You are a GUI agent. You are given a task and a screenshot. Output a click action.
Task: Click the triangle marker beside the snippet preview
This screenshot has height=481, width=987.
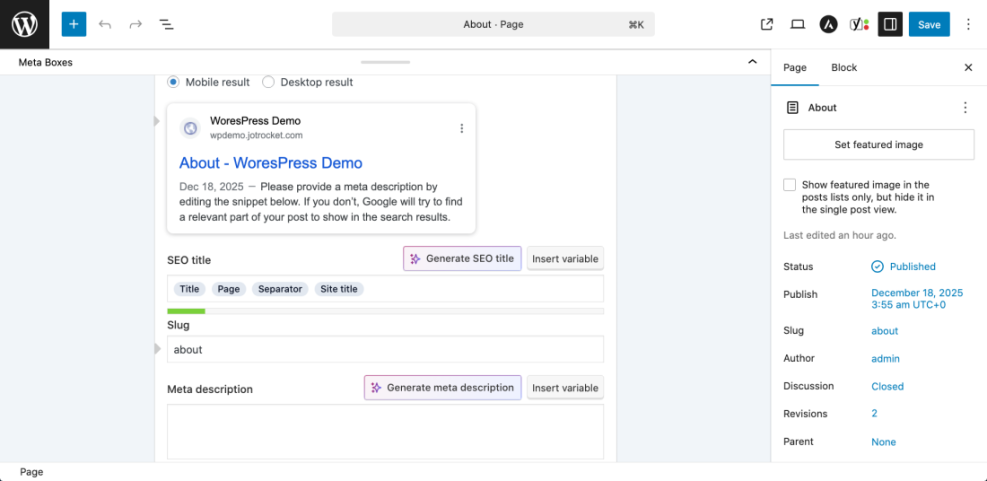click(x=157, y=121)
